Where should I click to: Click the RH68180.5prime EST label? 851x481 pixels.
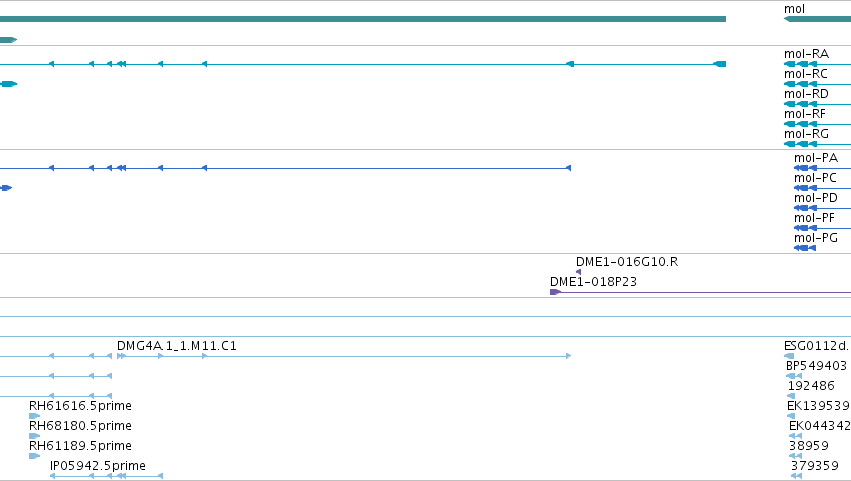click(80, 426)
